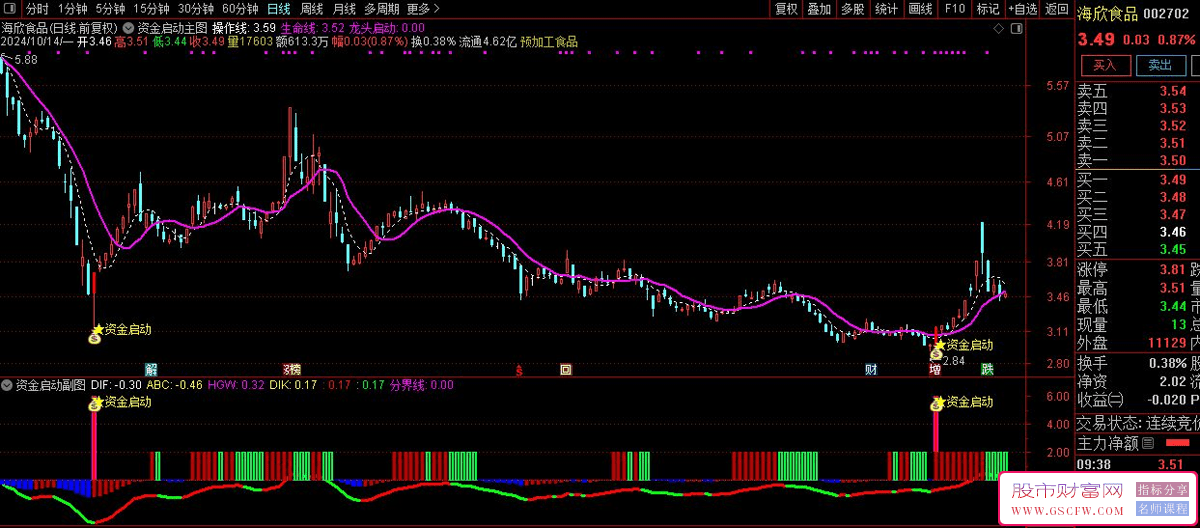Click the 解 event marker on chart bottom
1200x528 pixels.
click(151, 370)
